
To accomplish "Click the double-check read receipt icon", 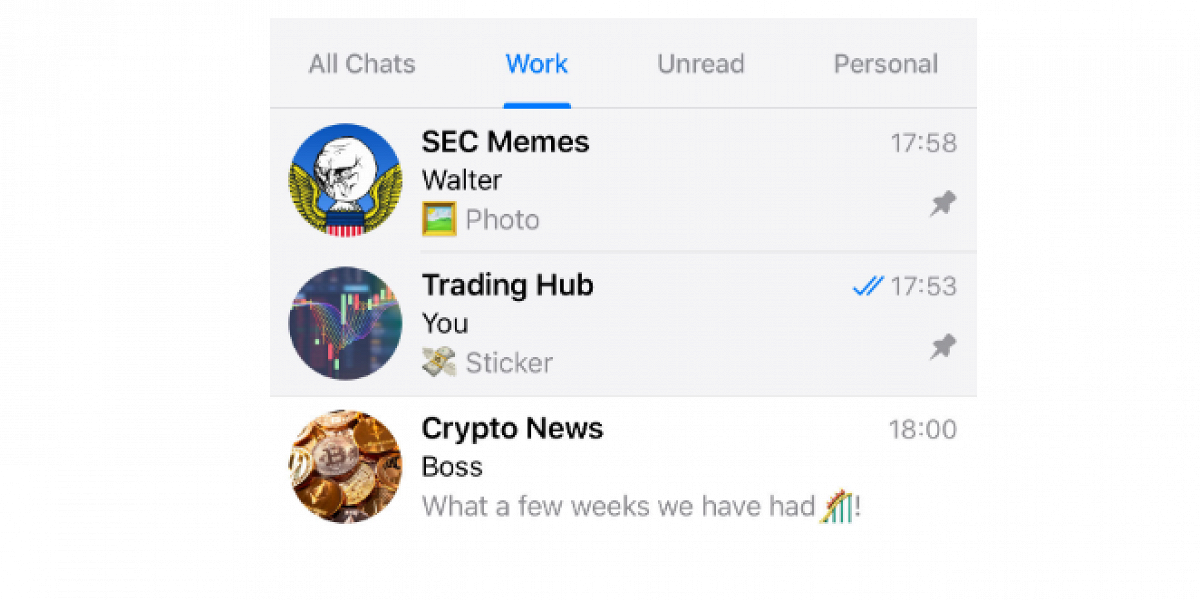I will (x=868, y=287).
